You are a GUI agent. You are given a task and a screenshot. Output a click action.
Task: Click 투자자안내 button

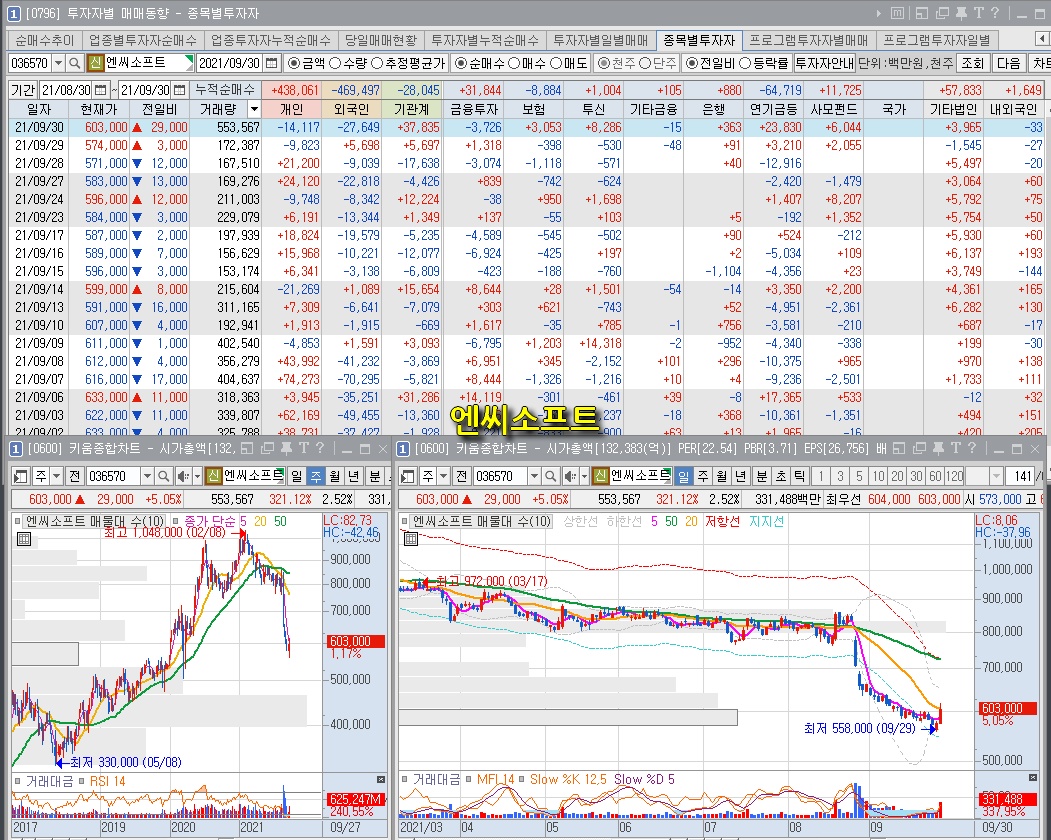click(x=824, y=63)
